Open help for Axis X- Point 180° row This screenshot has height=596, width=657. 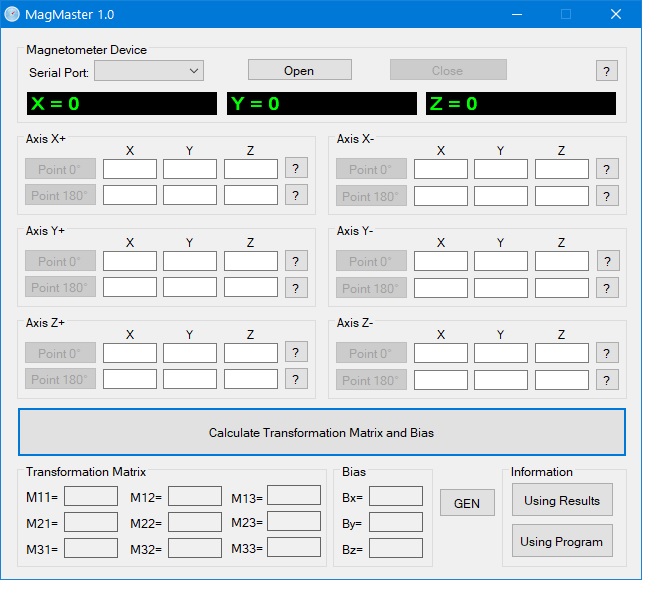607,196
